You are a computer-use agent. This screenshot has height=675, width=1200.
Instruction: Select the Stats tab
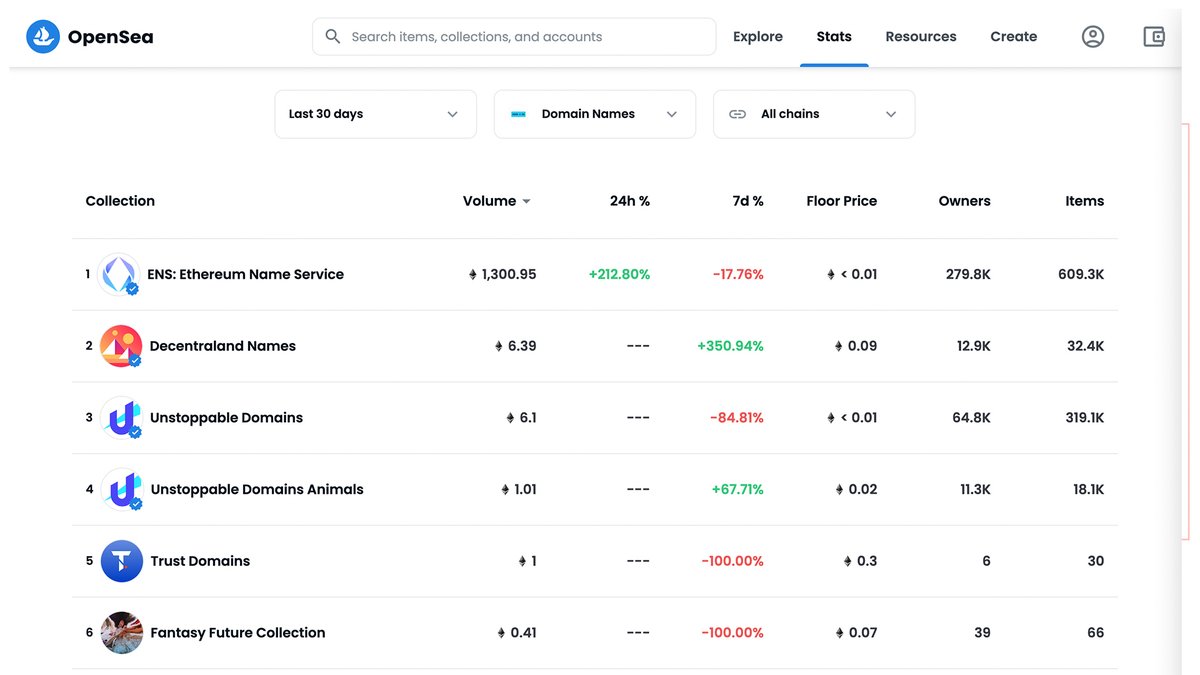(833, 36)
